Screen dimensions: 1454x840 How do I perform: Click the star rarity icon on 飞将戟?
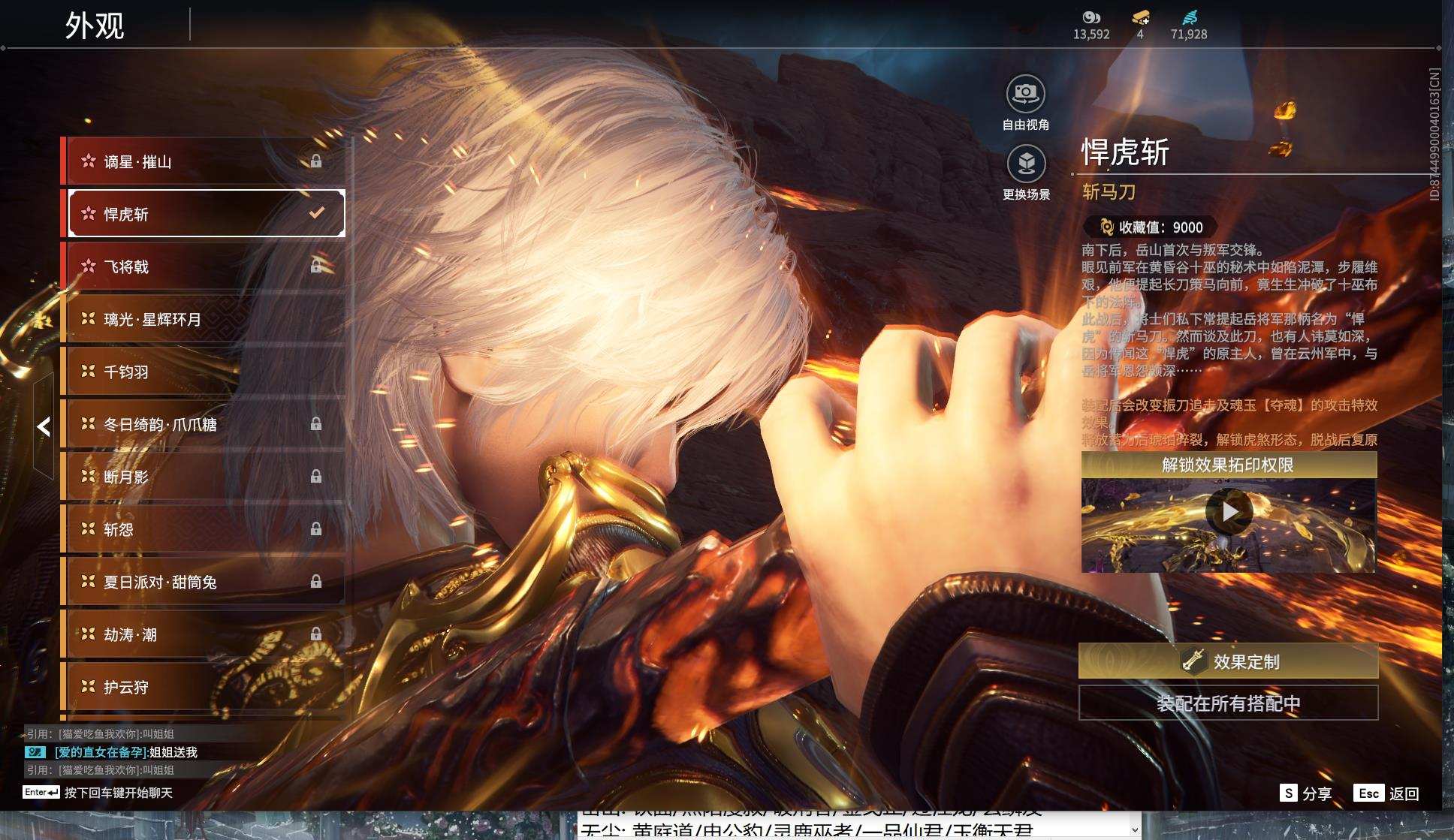coord(89,266)
